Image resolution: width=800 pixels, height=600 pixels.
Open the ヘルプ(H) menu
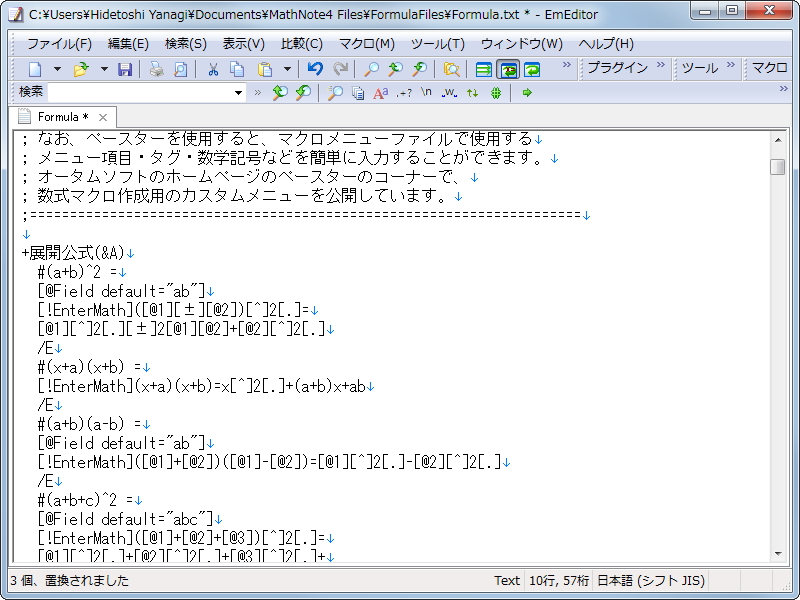(x=606, y=44)
